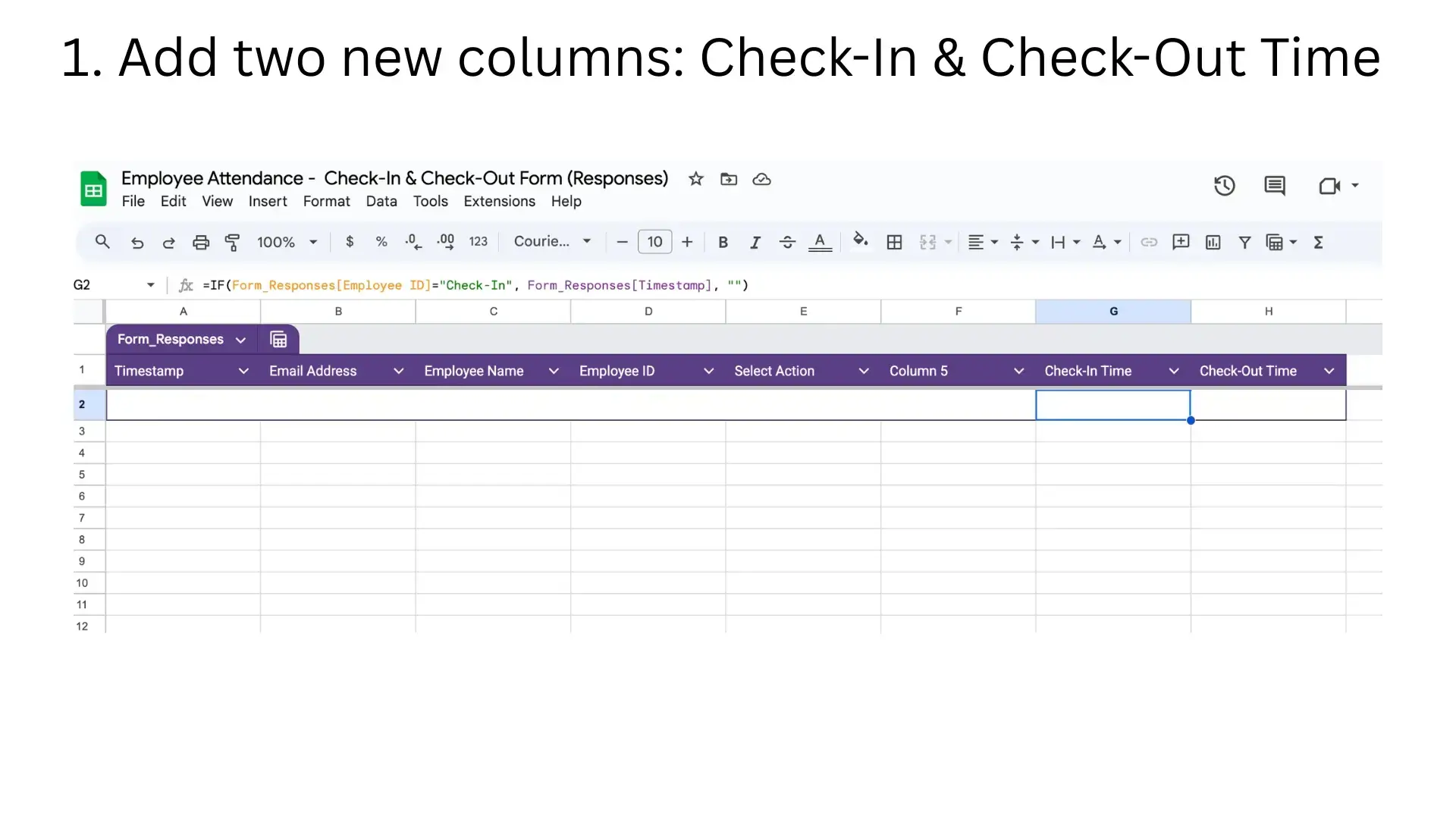Open the functions (Σ) menu
This screenshot has width=1456, height=819.
1319,242
